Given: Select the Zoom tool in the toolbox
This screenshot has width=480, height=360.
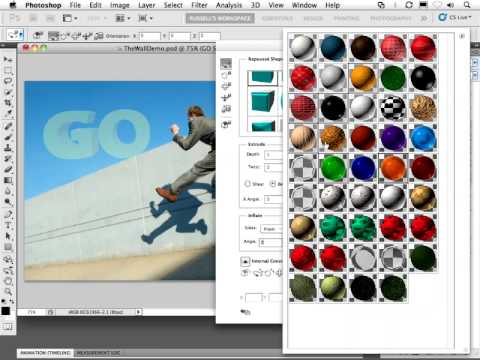Looking at the screenshot, I should [8, 292].
